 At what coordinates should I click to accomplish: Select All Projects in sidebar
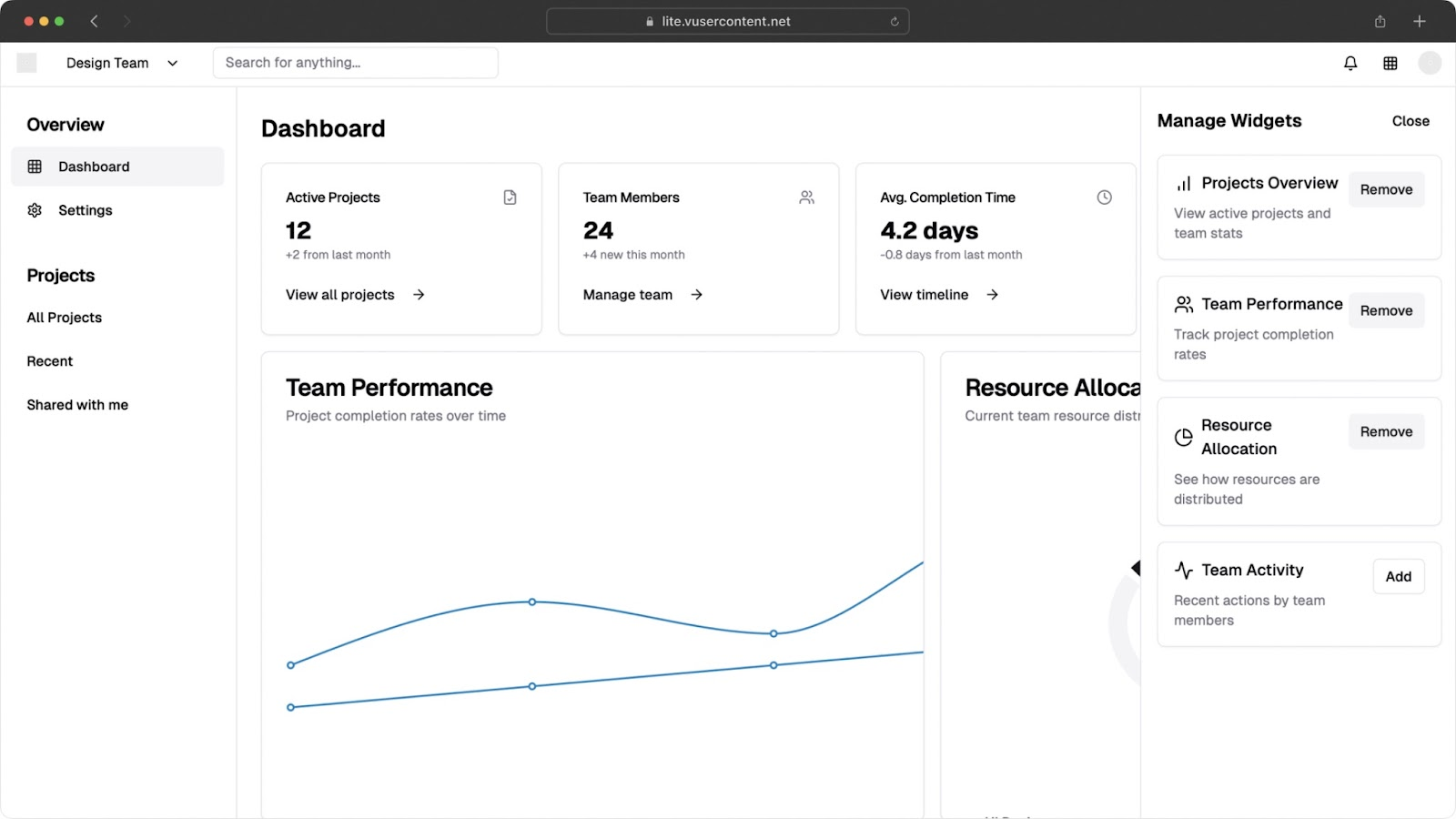[x=65, y=318]
